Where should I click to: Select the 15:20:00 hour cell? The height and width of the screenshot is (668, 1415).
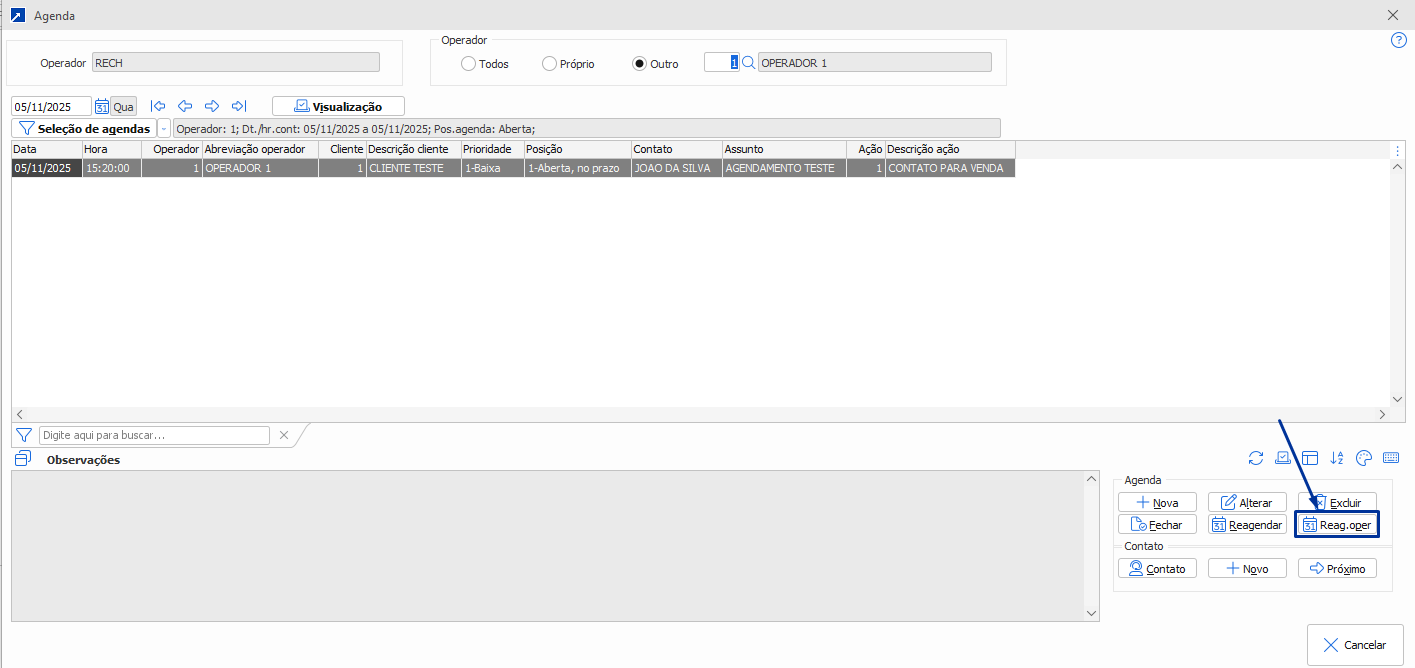(x=112, y=168)
